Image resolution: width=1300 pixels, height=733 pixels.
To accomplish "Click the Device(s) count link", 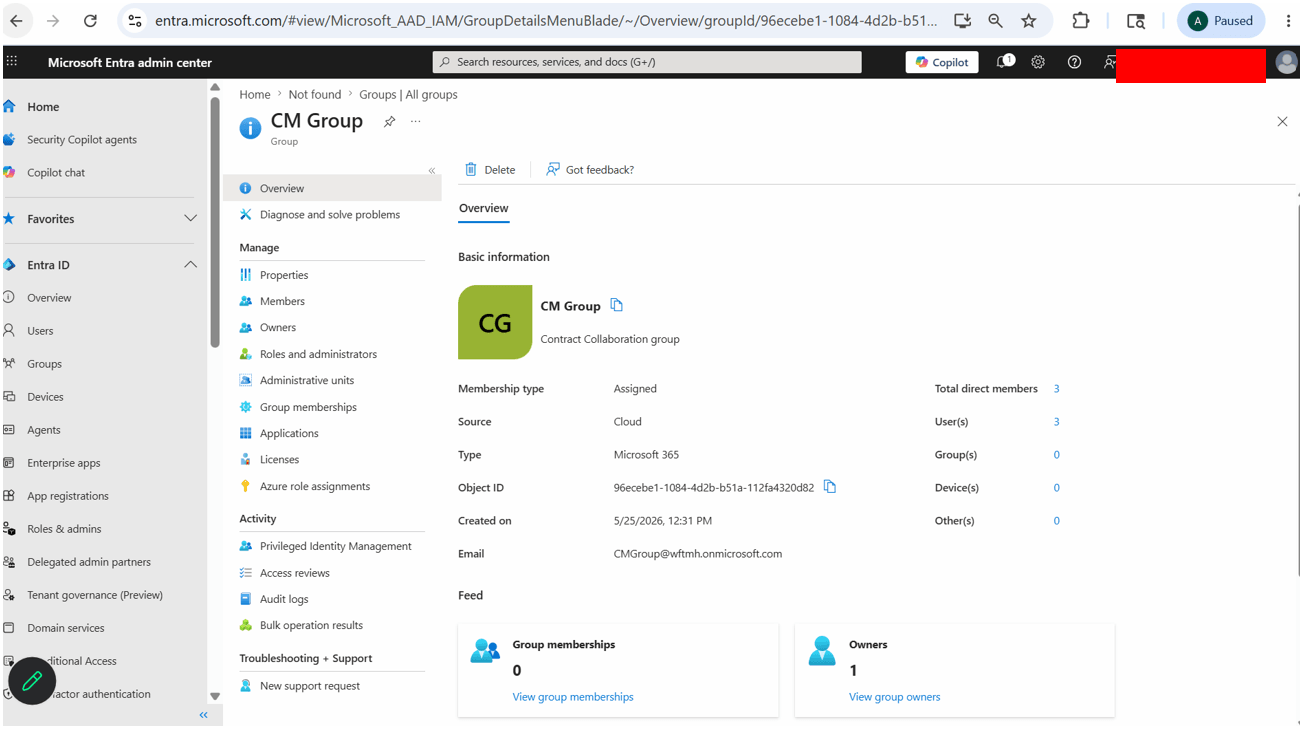I will click(1056, 488).
